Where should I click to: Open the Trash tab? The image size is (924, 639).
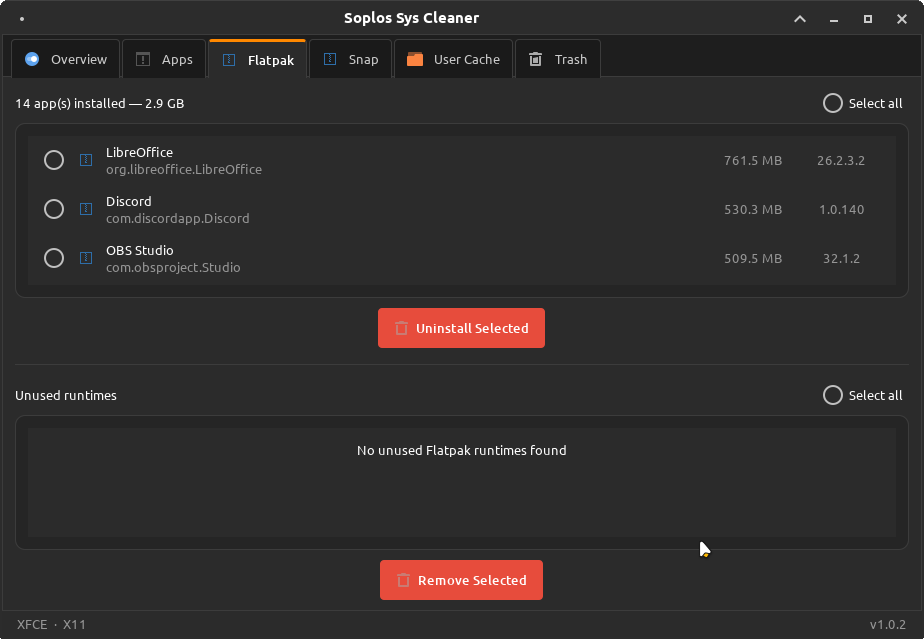(557, 59)
